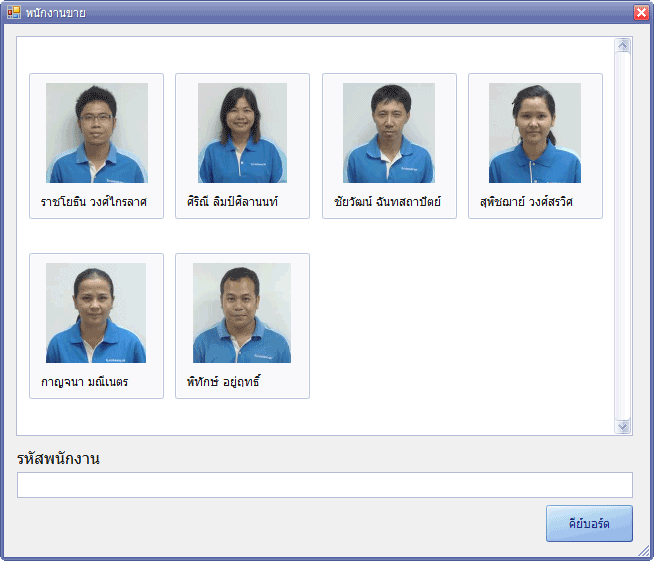
Task: Select the กาญจนา มณีเนตร name caption
Action: click(x=84, y=382)
